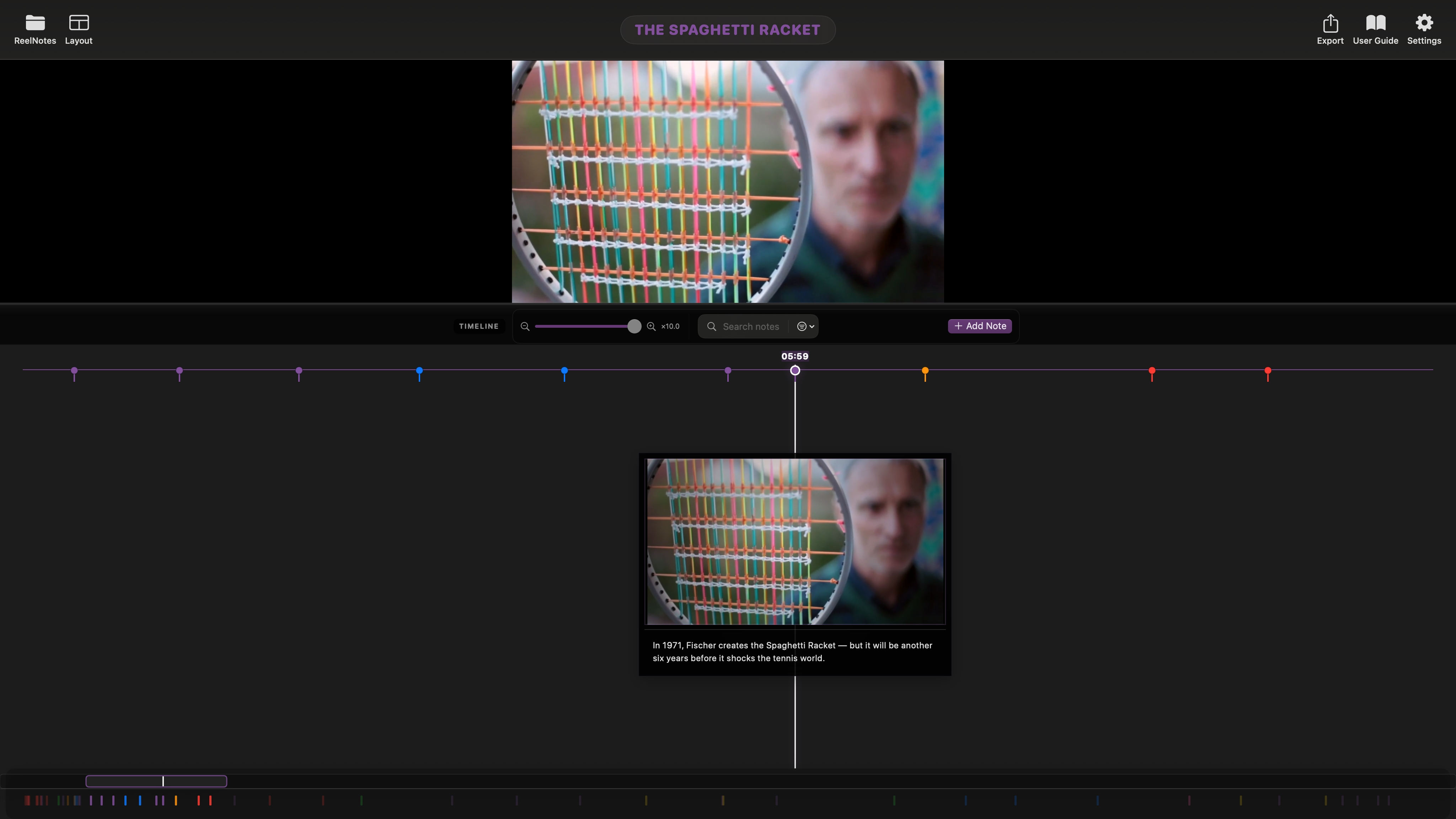Click the playhead at 05:59

[795, 371]
